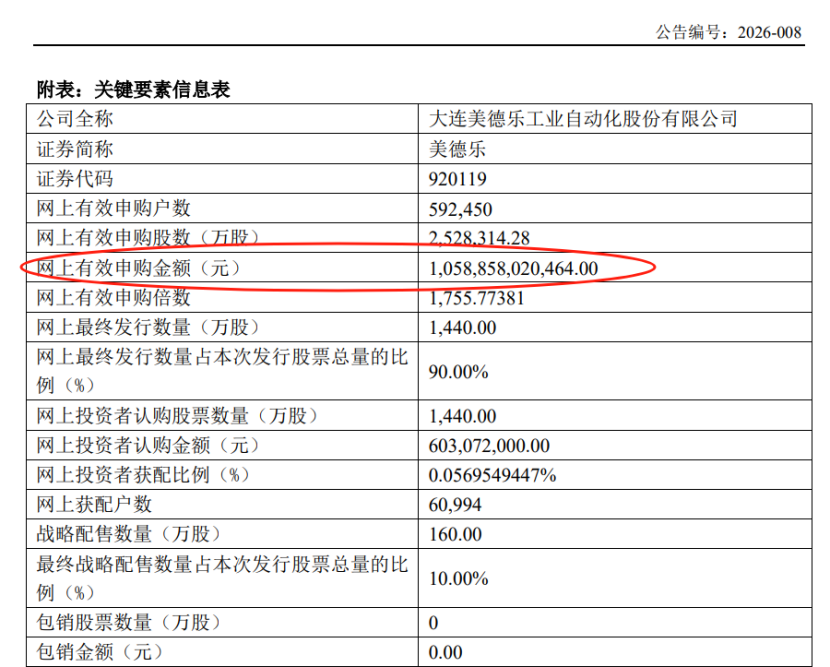
Task: Click the 1,440.00 value for 网上最终发行数量
Action: coord(462,327)
